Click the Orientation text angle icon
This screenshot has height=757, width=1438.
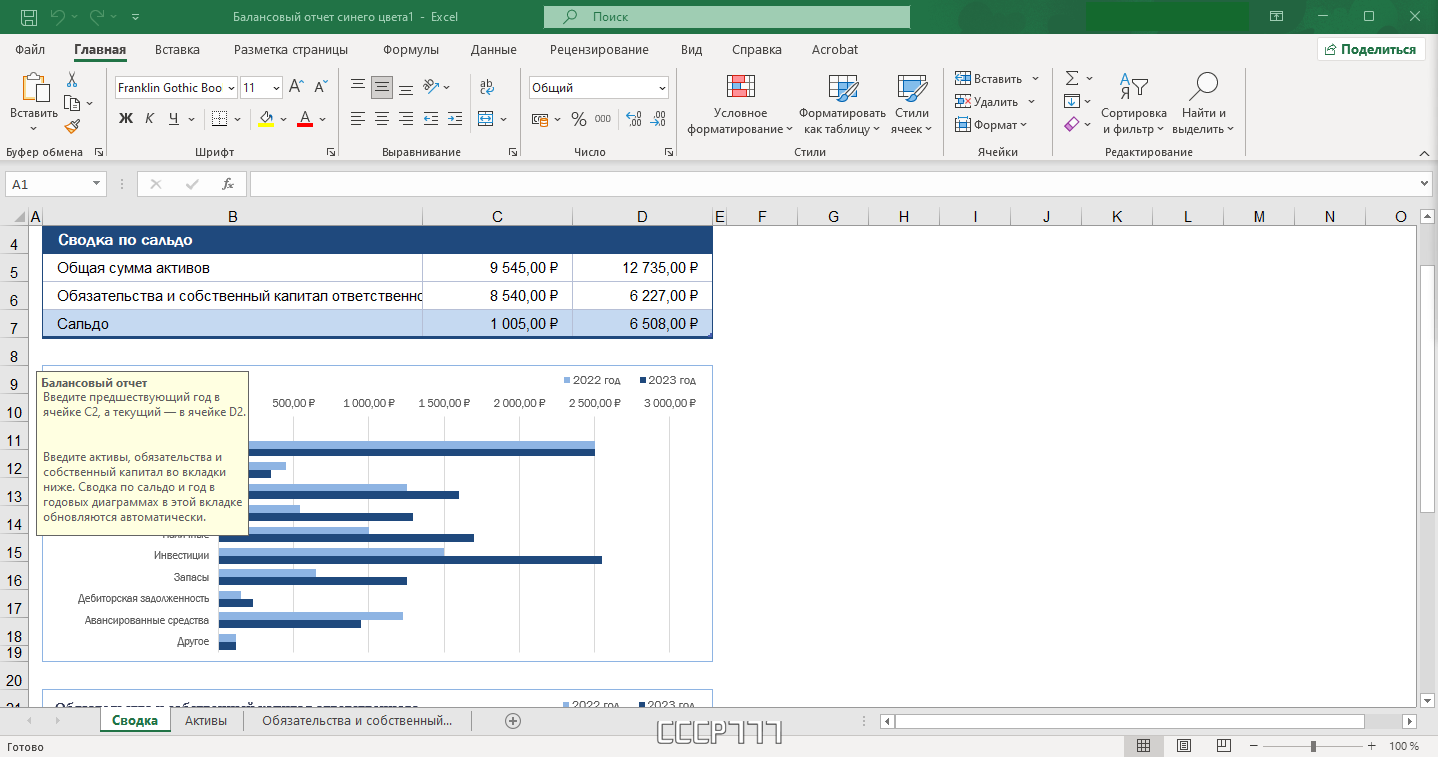(x=431, y=87)
